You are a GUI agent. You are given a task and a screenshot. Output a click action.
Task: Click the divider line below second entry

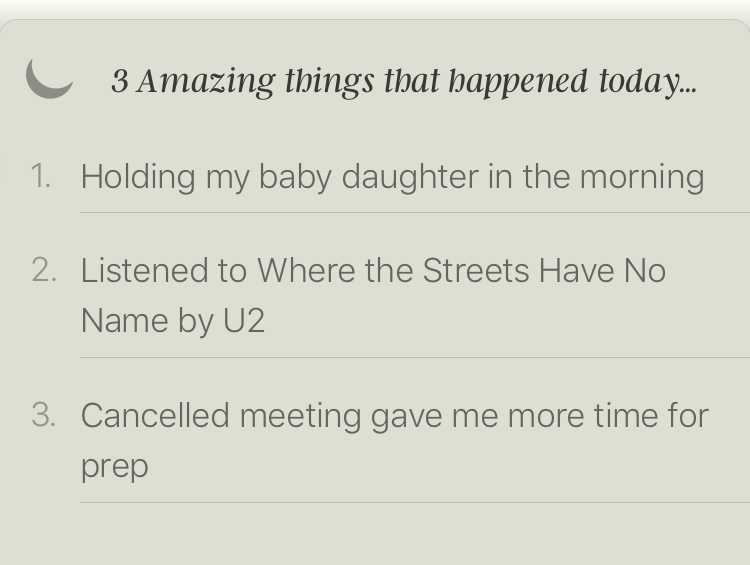[415, 357]
